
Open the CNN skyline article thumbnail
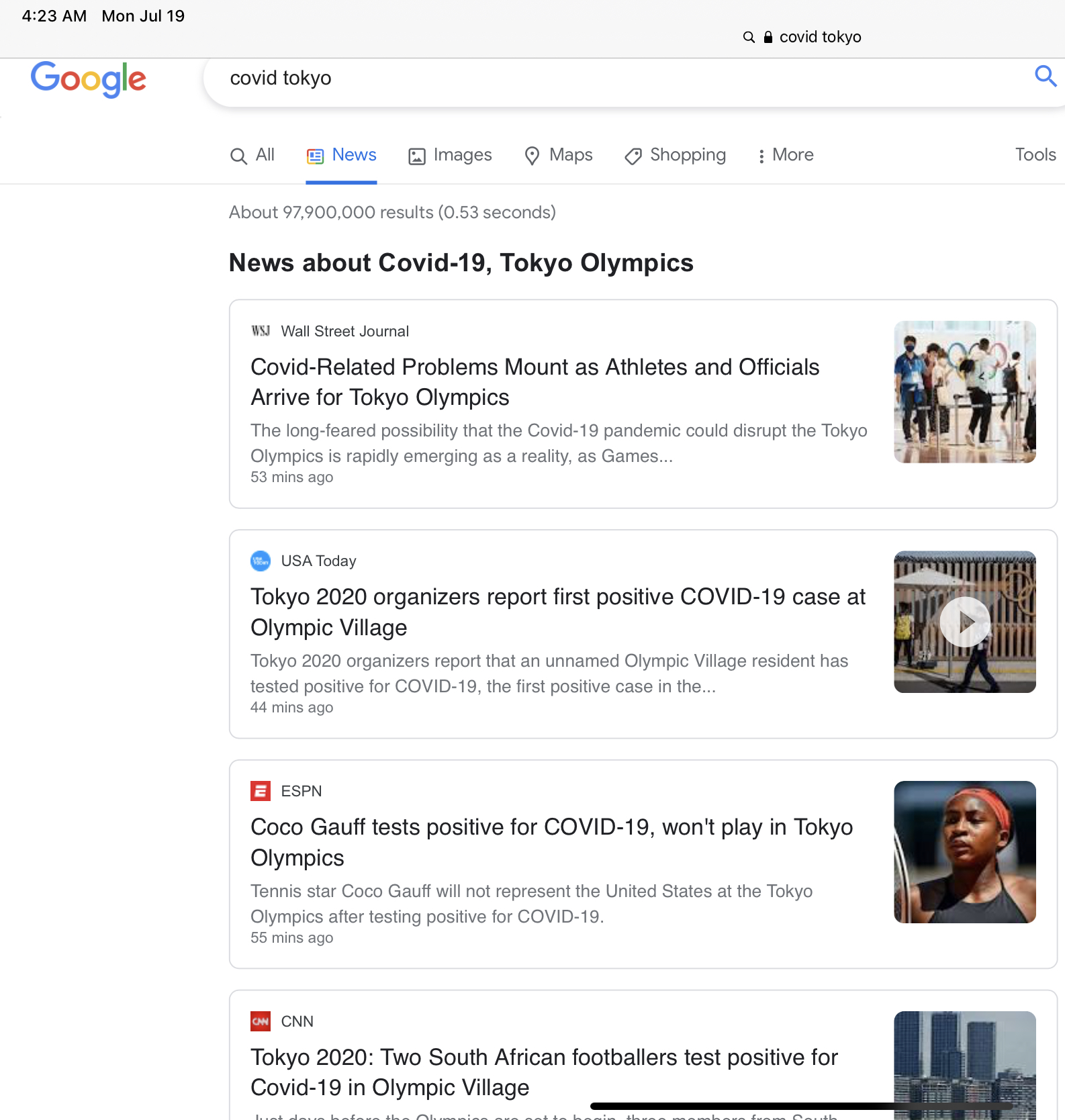pos(965,1066)
